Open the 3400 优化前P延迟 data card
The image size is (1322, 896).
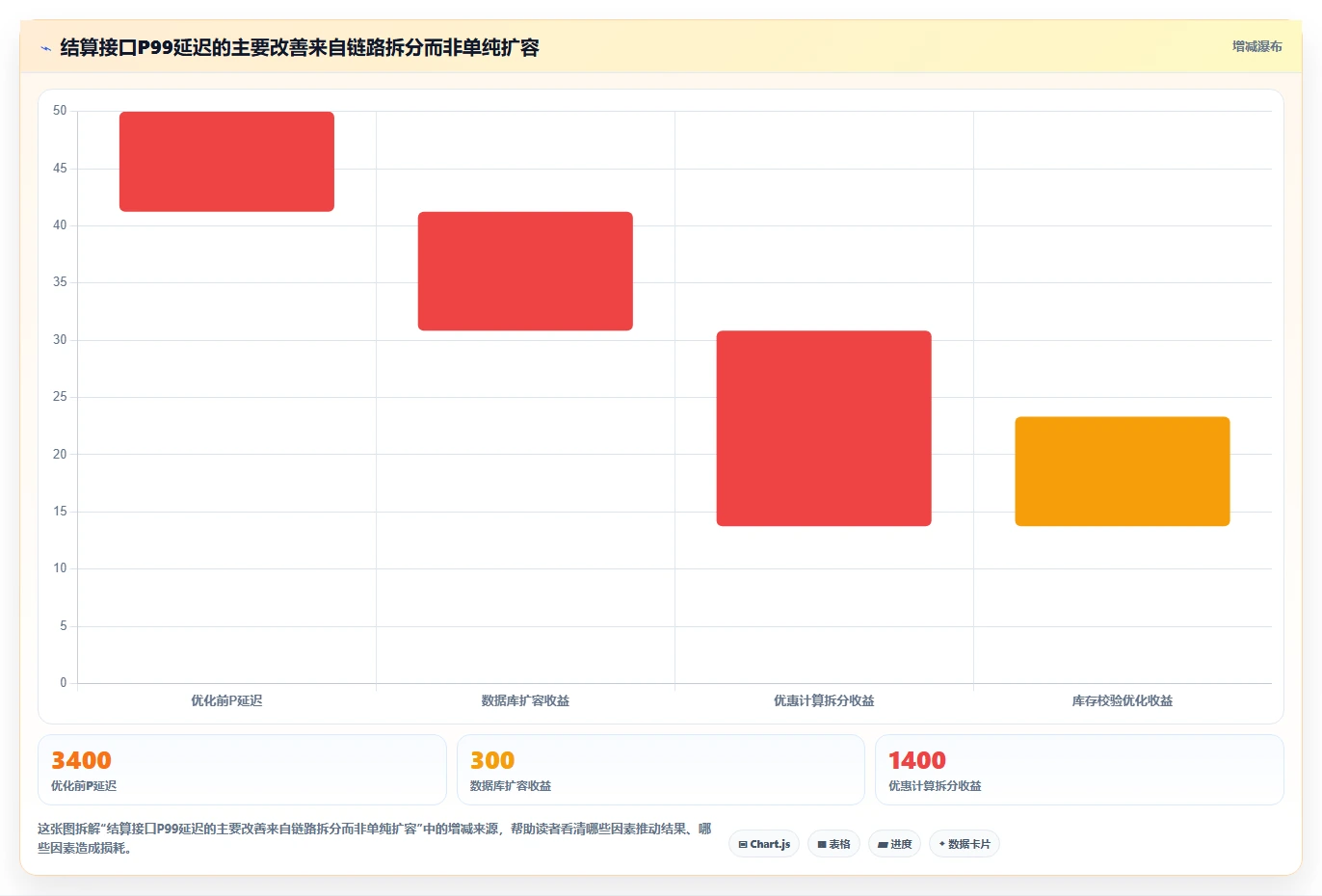pyautogui.click(x=242, y=770)
